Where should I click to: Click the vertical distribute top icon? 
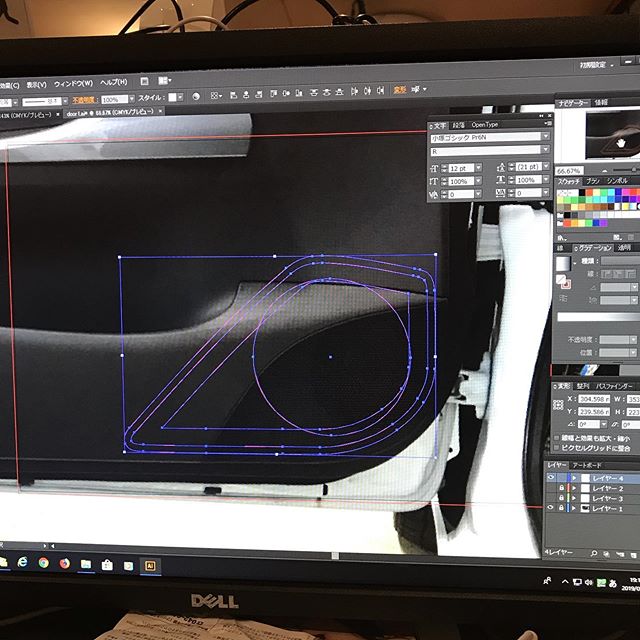tap(313, 93)
